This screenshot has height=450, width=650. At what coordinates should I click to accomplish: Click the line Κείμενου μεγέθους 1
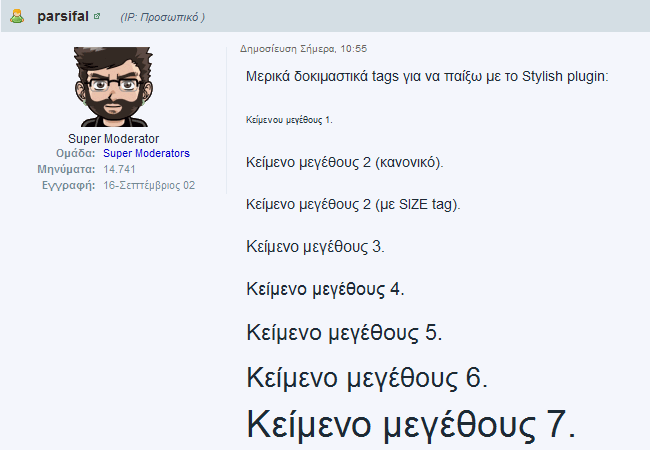[x=289, y=120]
